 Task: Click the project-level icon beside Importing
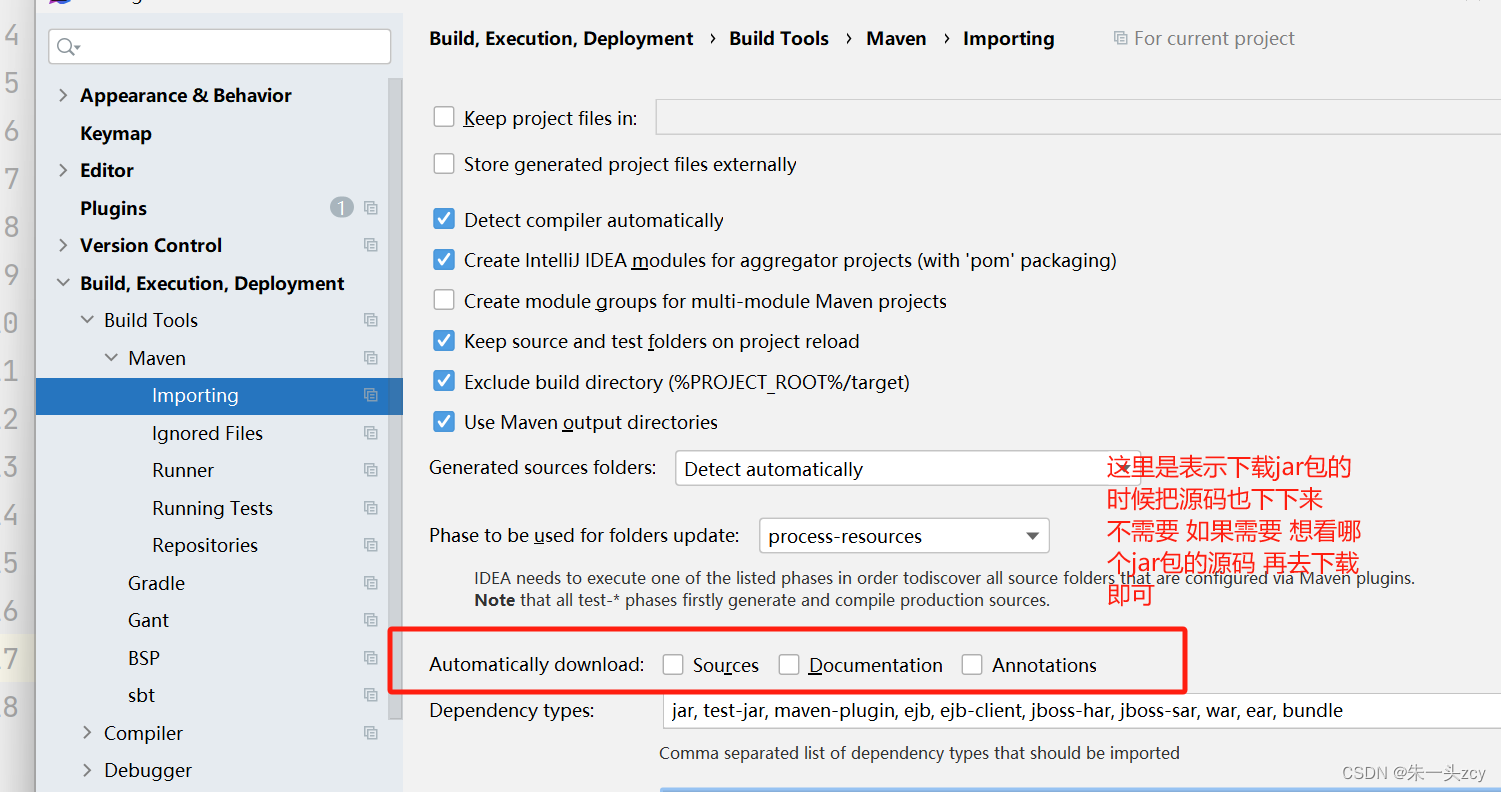[371, 395]
